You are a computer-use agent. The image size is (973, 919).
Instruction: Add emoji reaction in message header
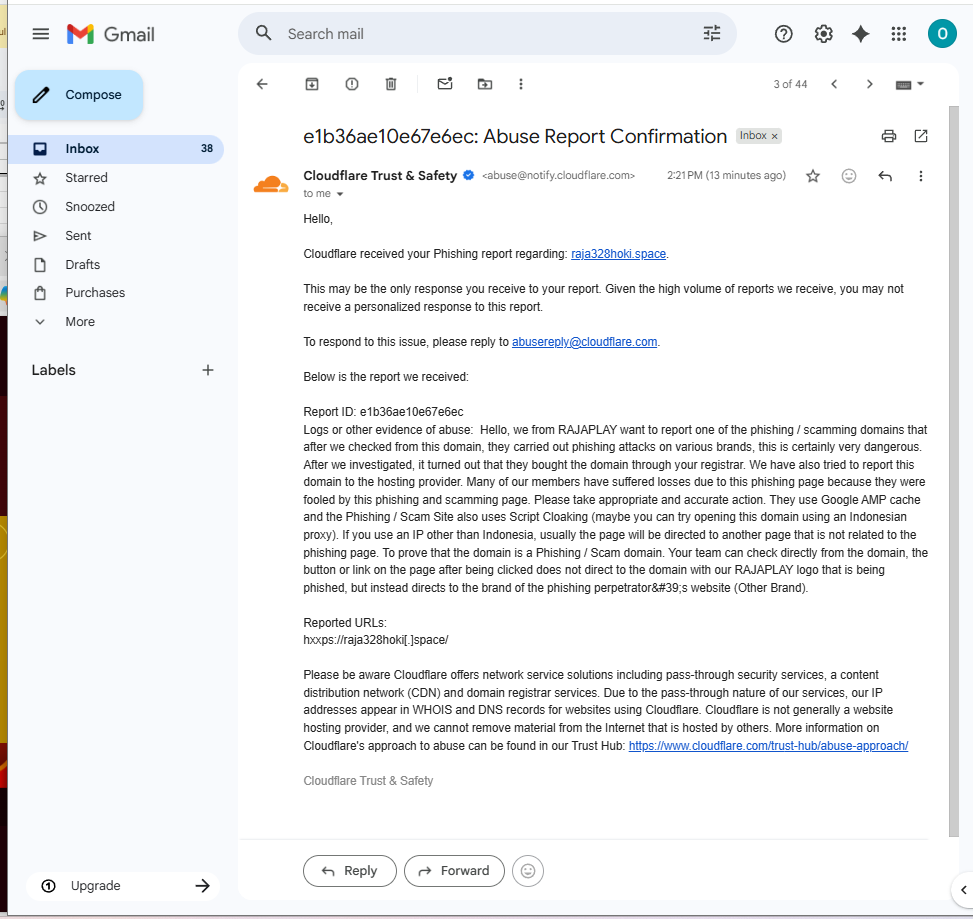[x=849, y=176]
